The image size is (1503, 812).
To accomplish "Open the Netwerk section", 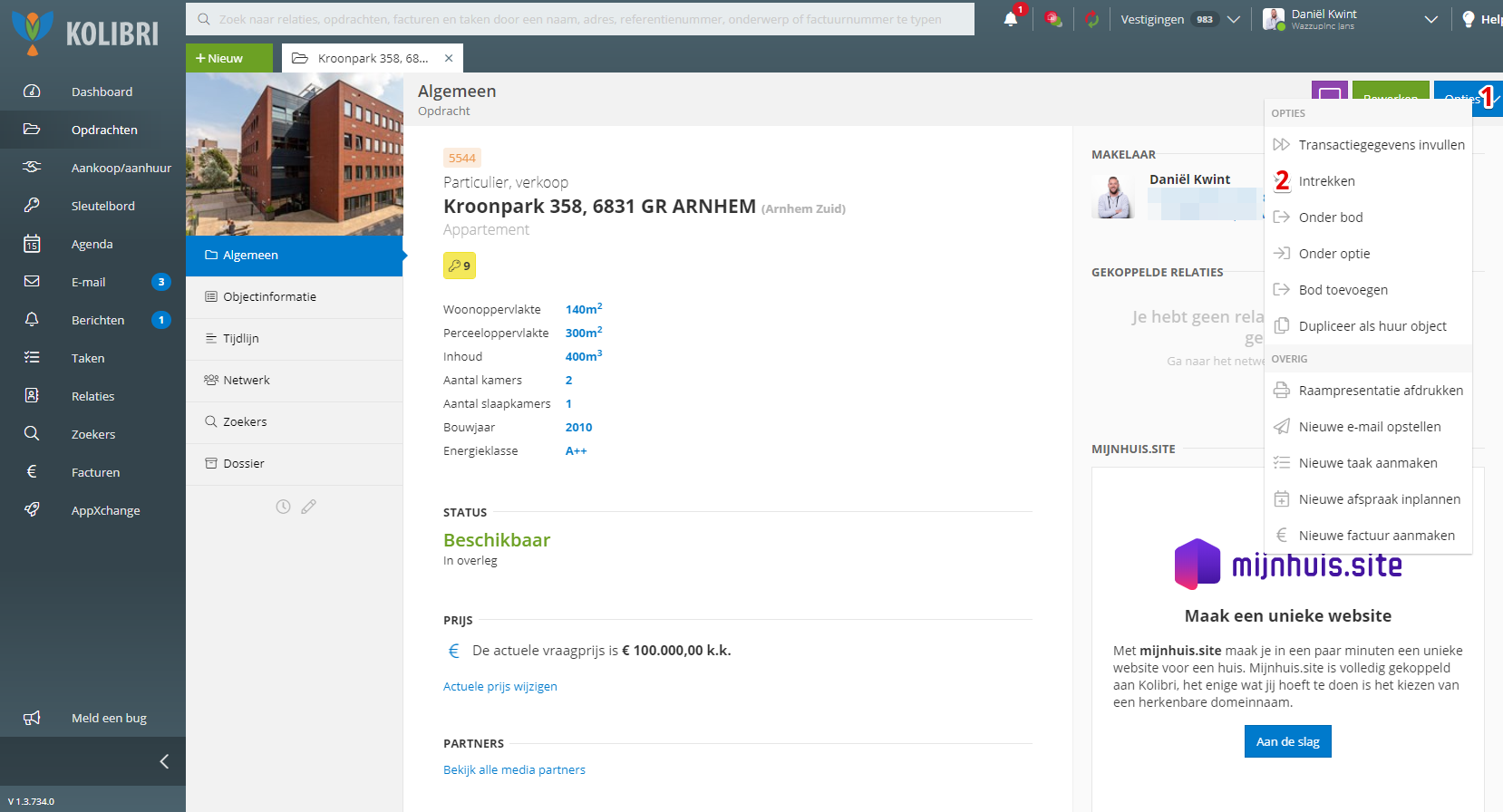I will pyautogui.click(x=295, y=381).
